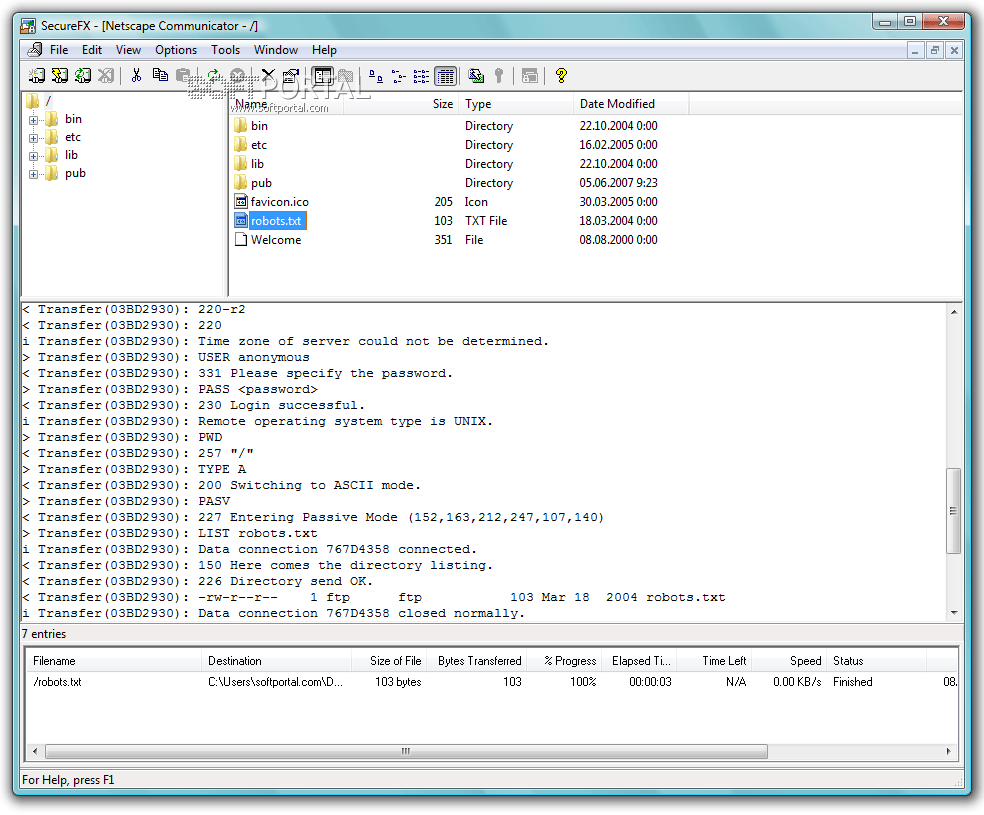Click the bin folder icon in file list
Viewport: 984px width, 815px height.
click(x=241, y=125)
